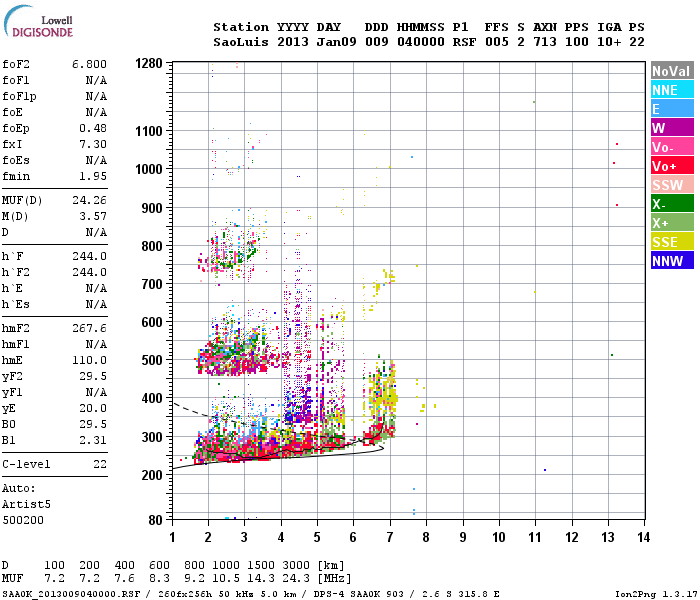This screenshot has height=600, width=700.
Task: Click the B1 value 2.31
Action: pos(93,440)
